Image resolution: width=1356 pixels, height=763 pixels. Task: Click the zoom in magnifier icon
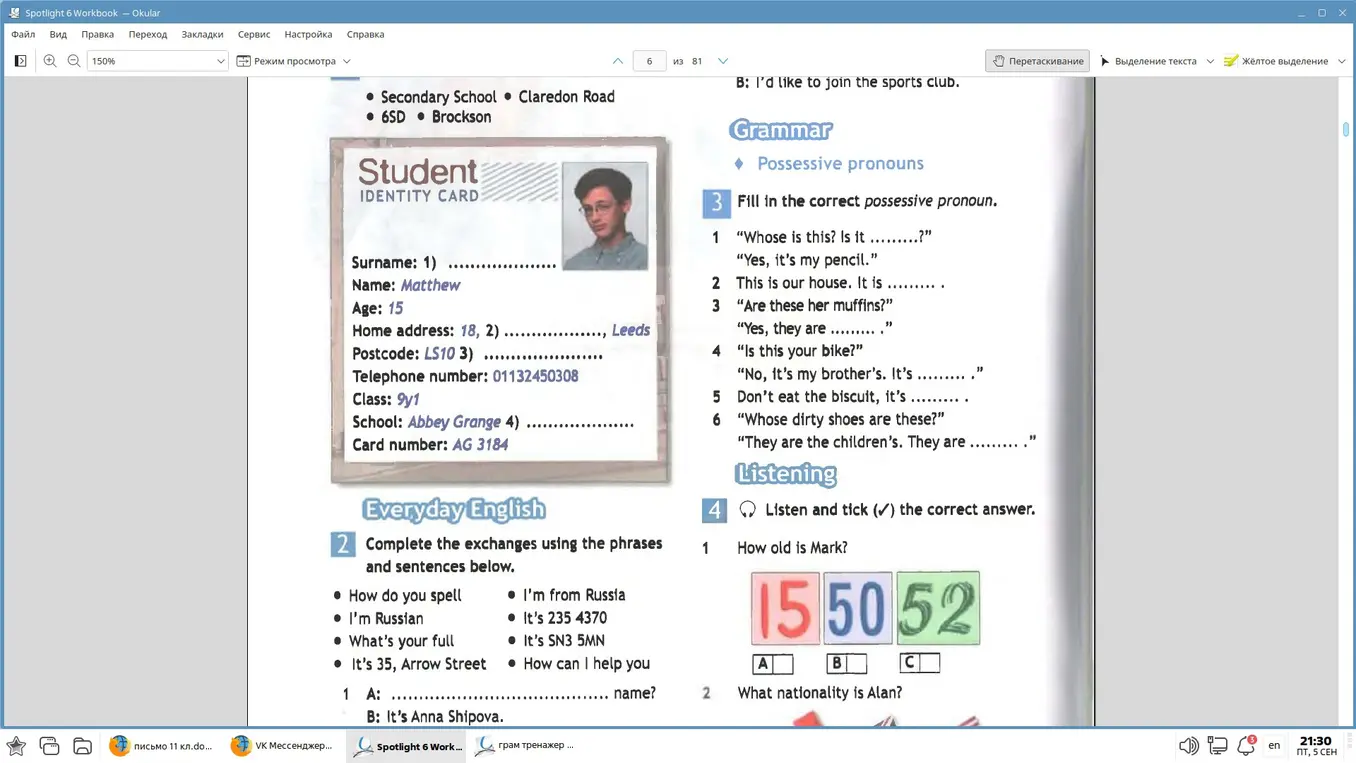(x=50, y=61)
